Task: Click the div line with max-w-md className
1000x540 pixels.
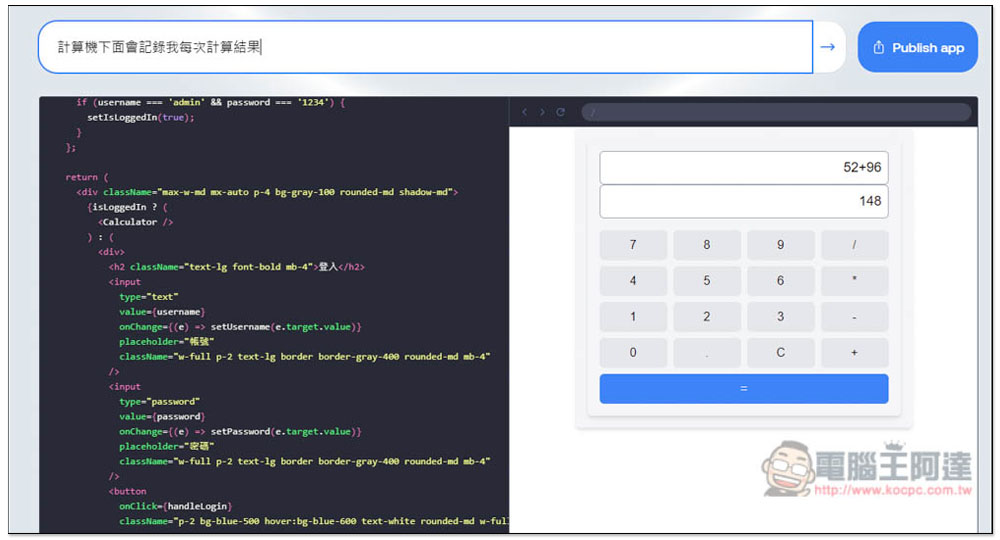Action: pyautogui.click(x=267, y=192)
